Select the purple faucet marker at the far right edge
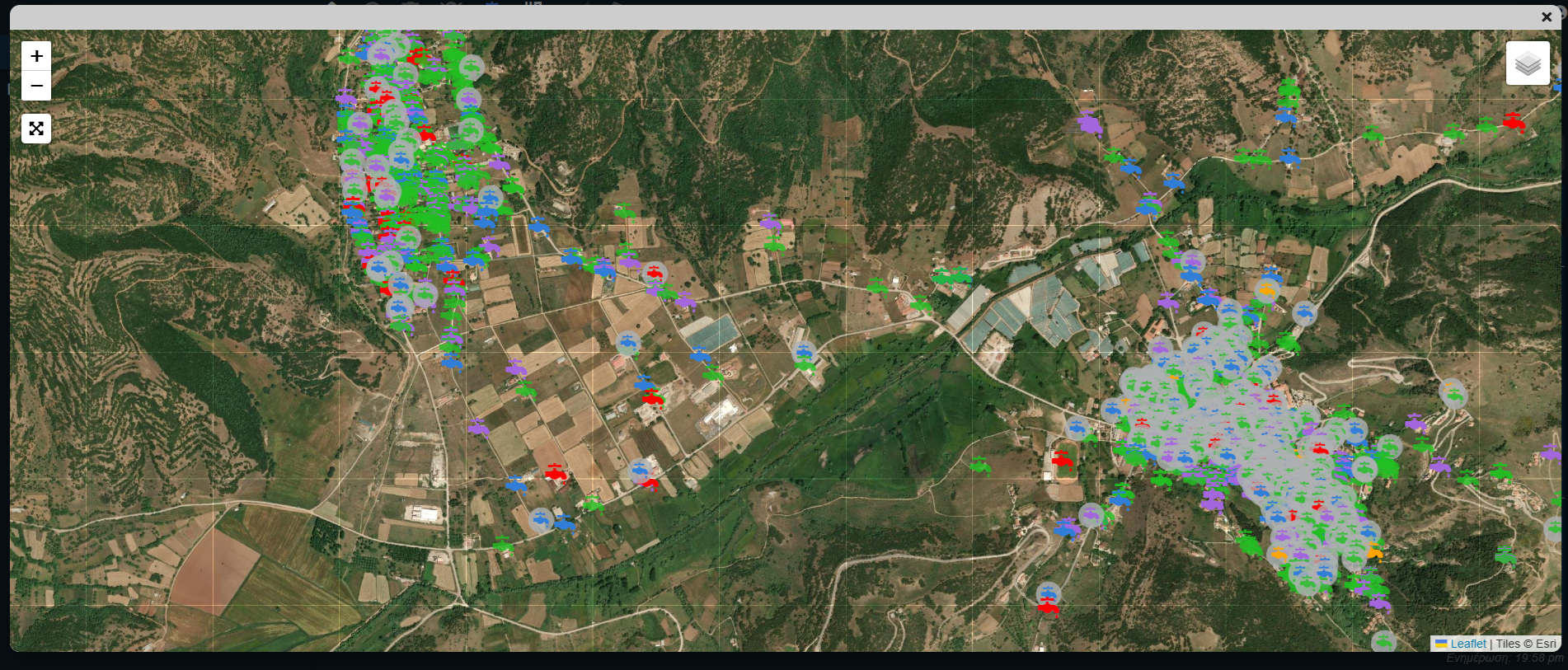The image size is (1568, 670). click(x=1551, y=452)
